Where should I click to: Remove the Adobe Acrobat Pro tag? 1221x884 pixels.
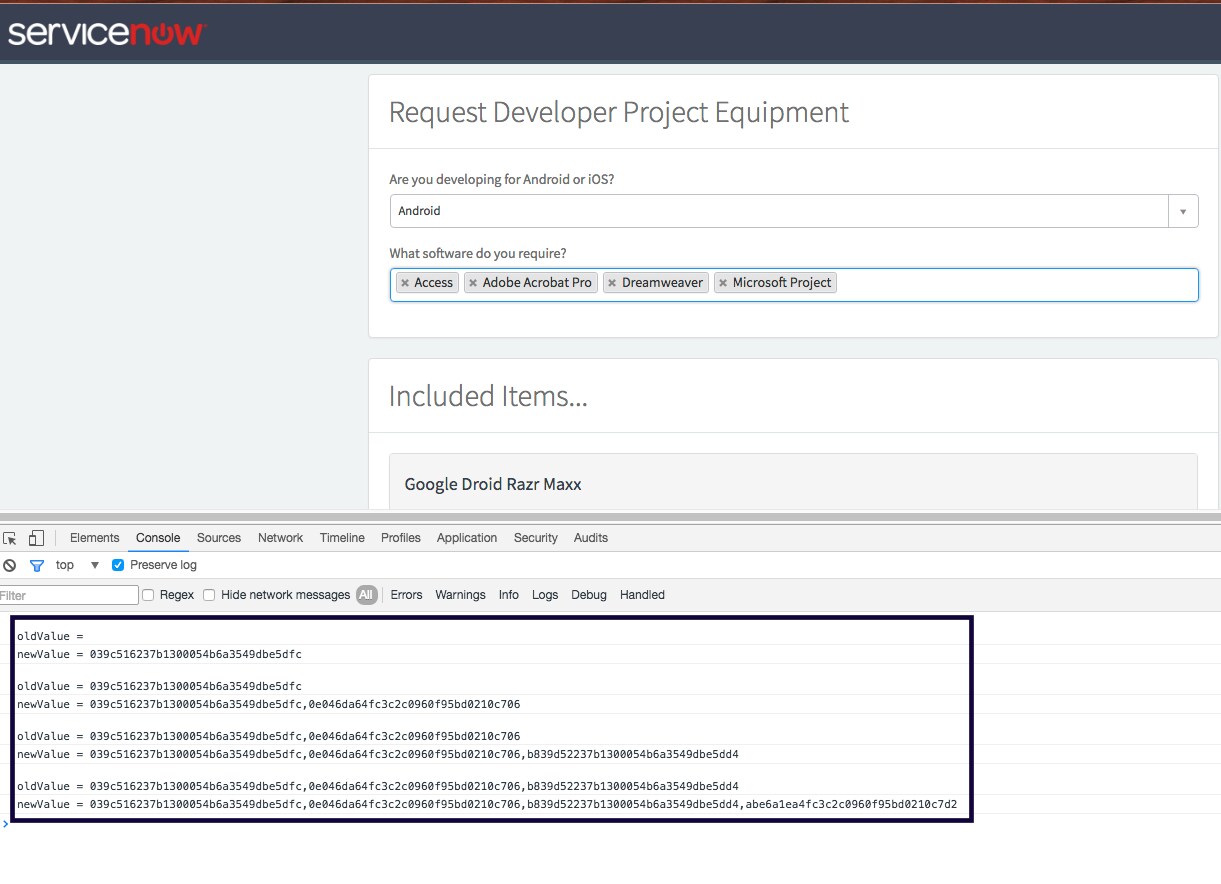473,283
